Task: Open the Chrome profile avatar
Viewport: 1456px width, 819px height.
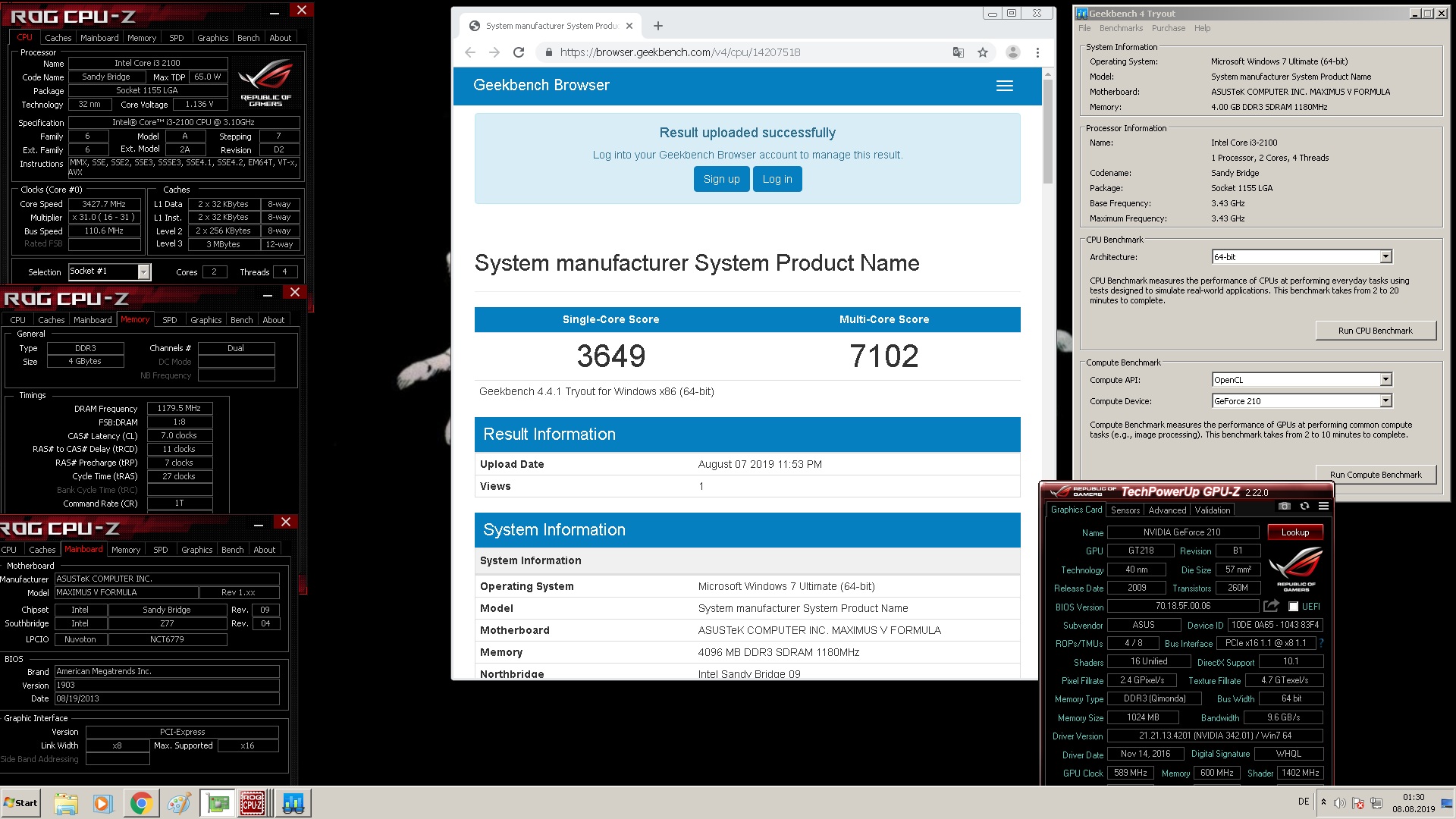Action: pyautogui.click(x=1012, y=52)
